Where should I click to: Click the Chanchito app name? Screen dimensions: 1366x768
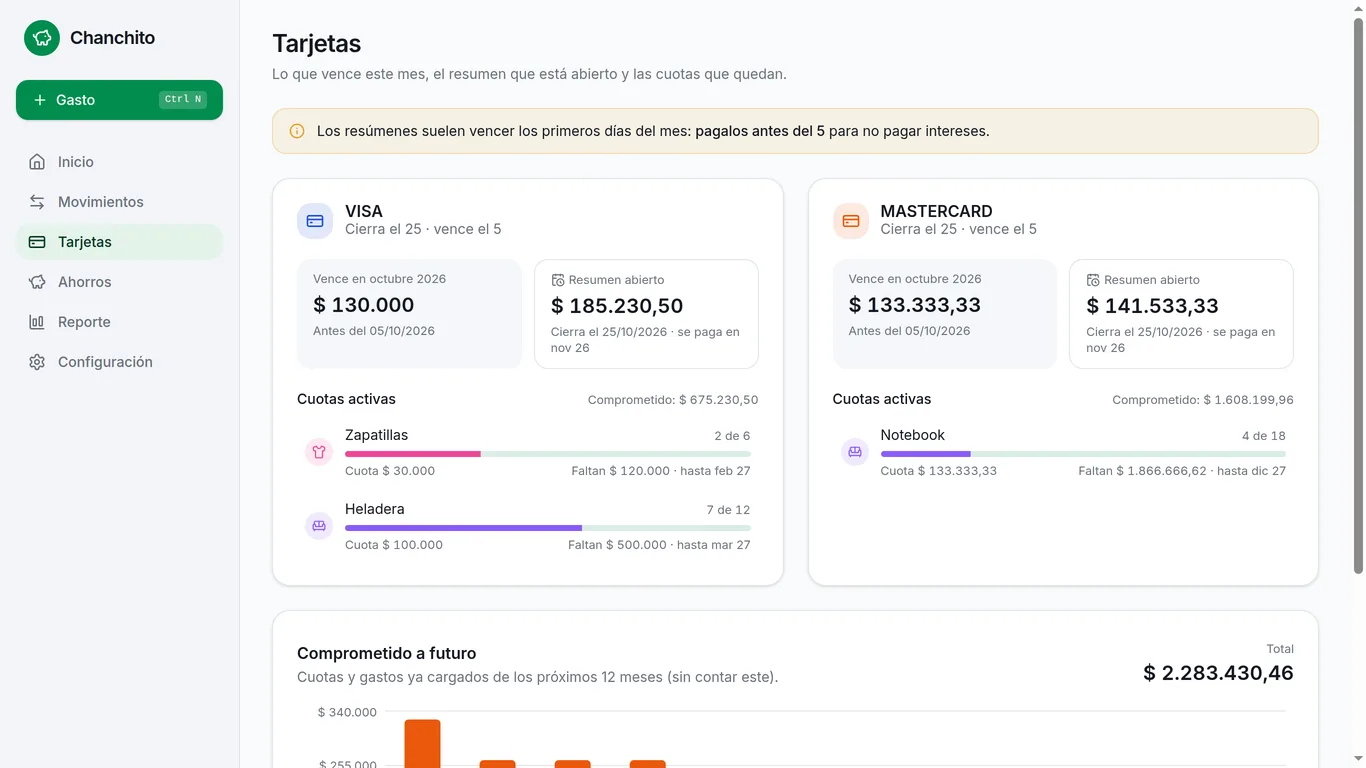pyautogui.click(x=112, y=38)
